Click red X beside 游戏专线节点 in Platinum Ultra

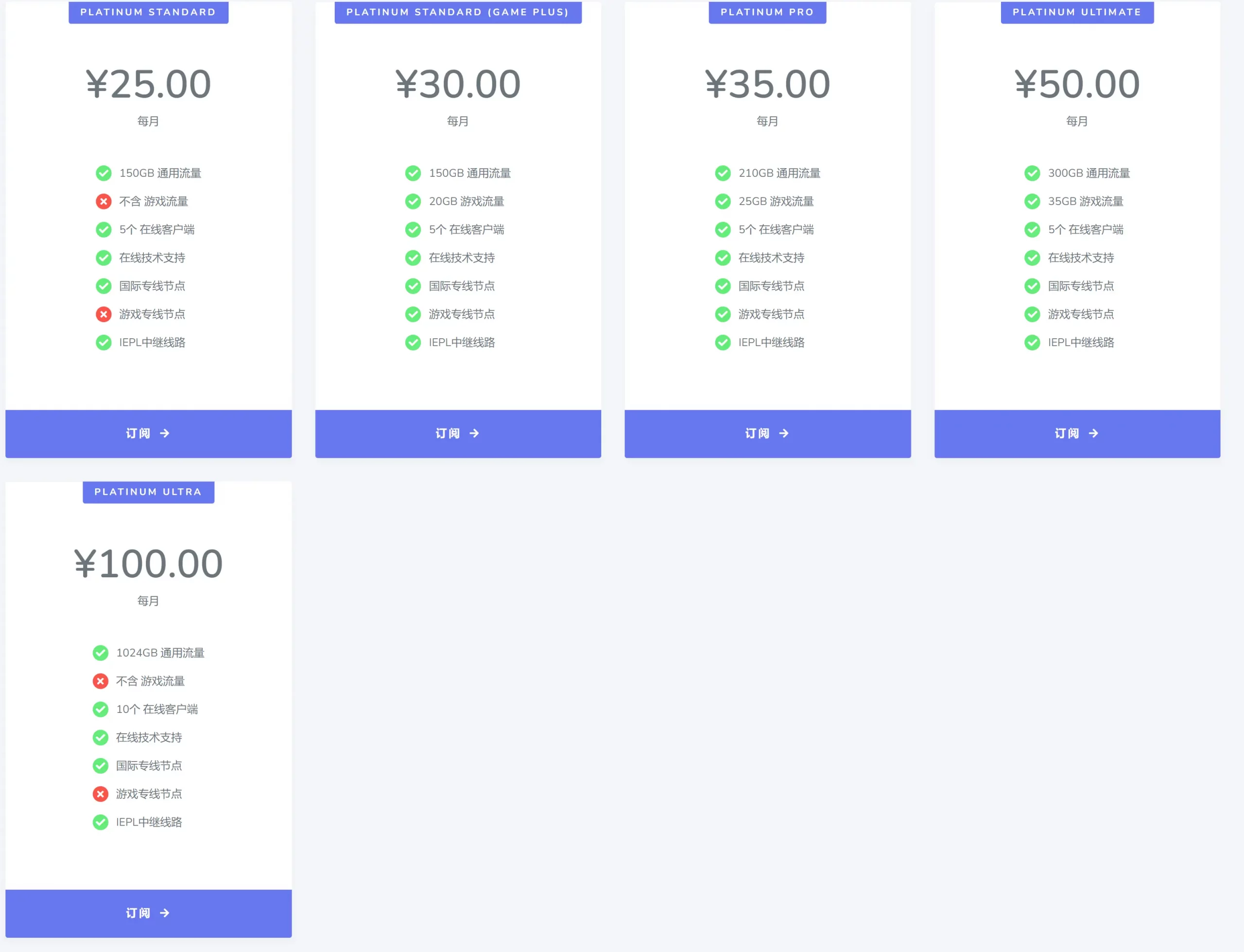pos(100,794)
